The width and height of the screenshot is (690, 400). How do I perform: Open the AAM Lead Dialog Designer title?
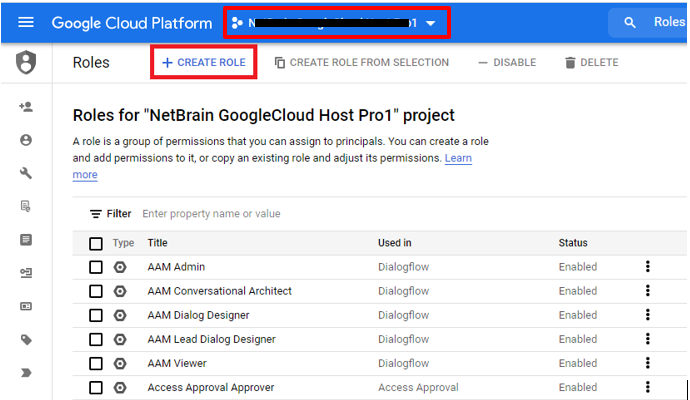211,339
